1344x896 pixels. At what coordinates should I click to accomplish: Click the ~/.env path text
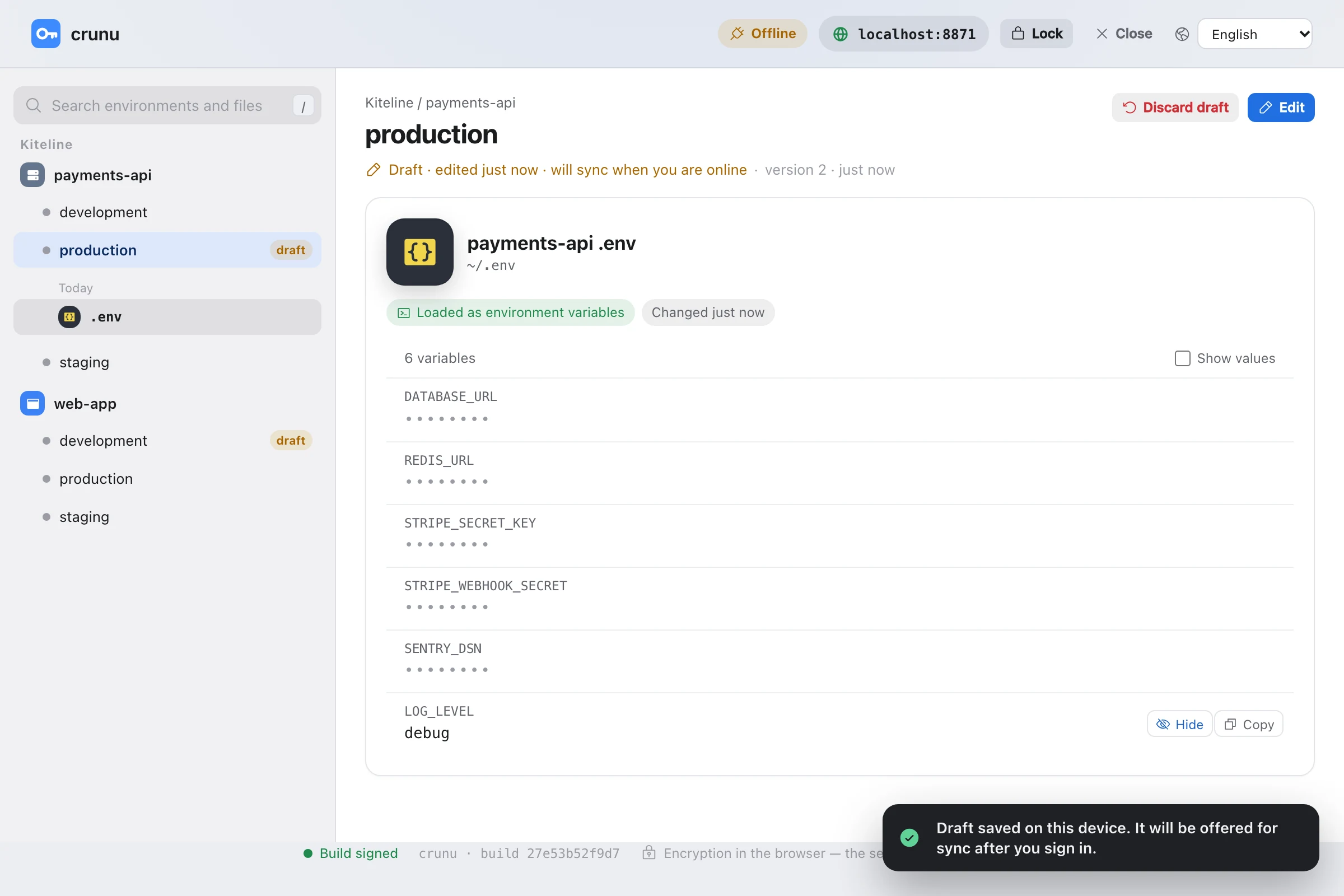click(491, 265)
